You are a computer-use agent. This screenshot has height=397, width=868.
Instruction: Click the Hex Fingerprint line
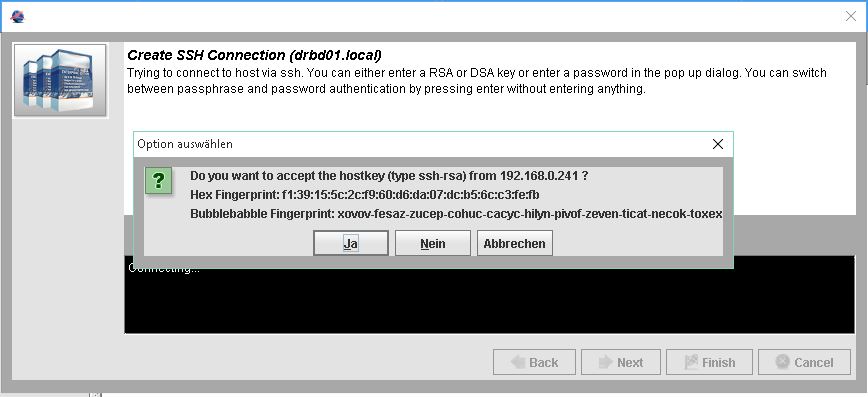click(365, 195)
